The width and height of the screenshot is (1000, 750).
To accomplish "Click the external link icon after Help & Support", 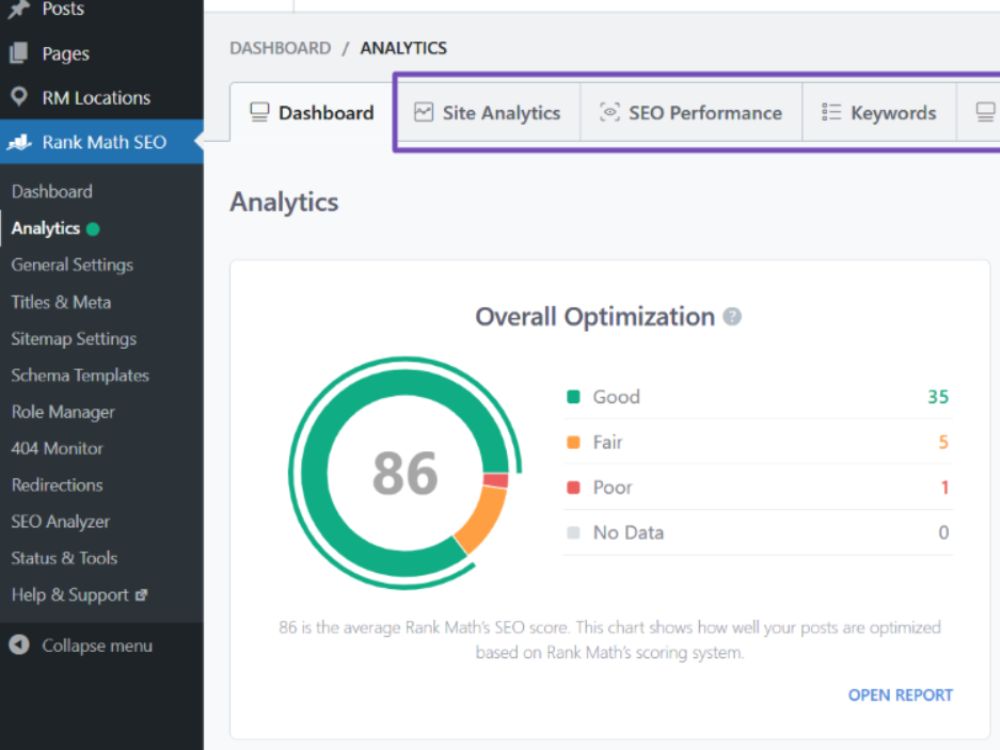I will point(142,594).
